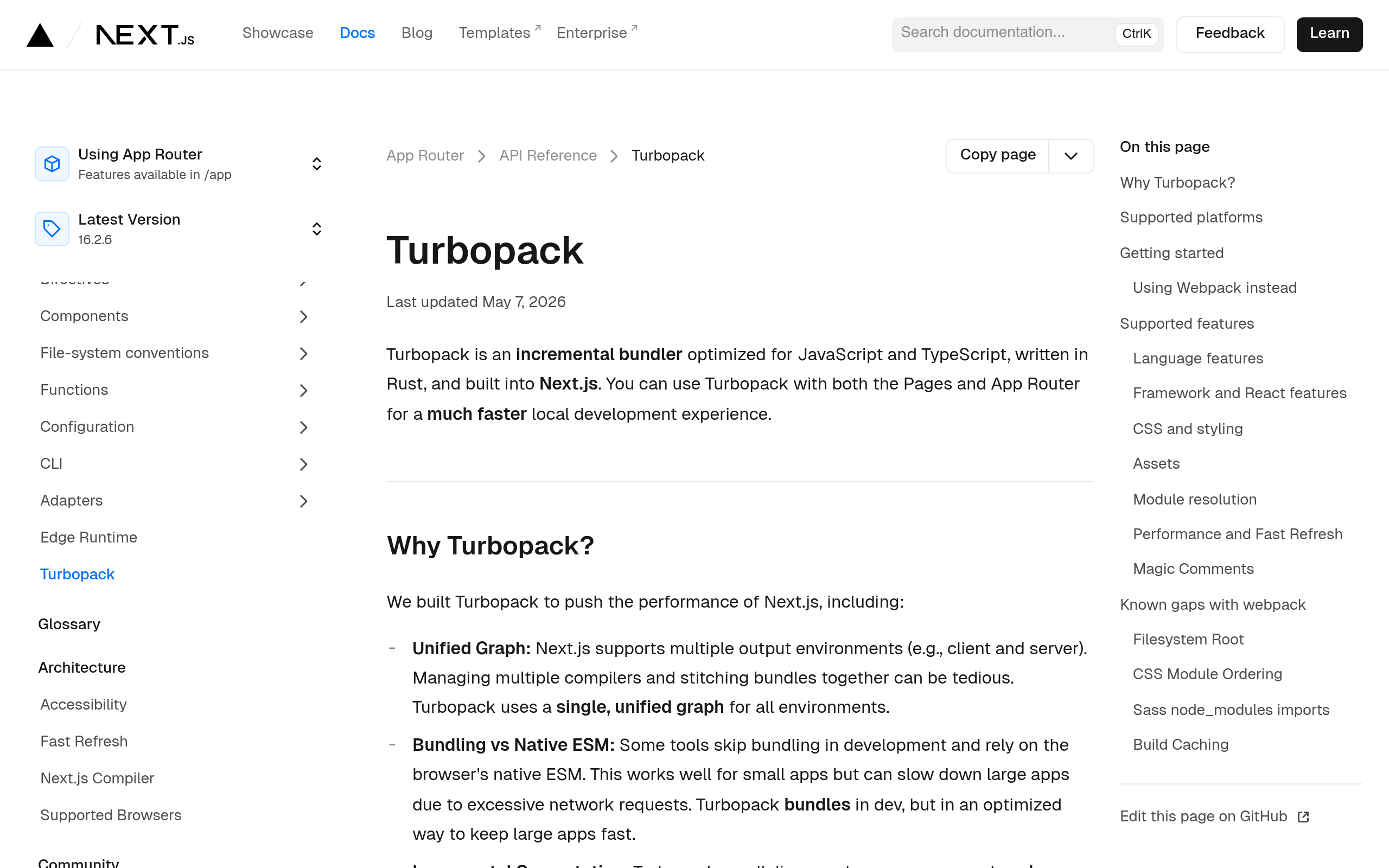Viewport: 1389px width, 868px height.
Task: Click the Latest Version tag icon
Action: [x=52, y=228]
